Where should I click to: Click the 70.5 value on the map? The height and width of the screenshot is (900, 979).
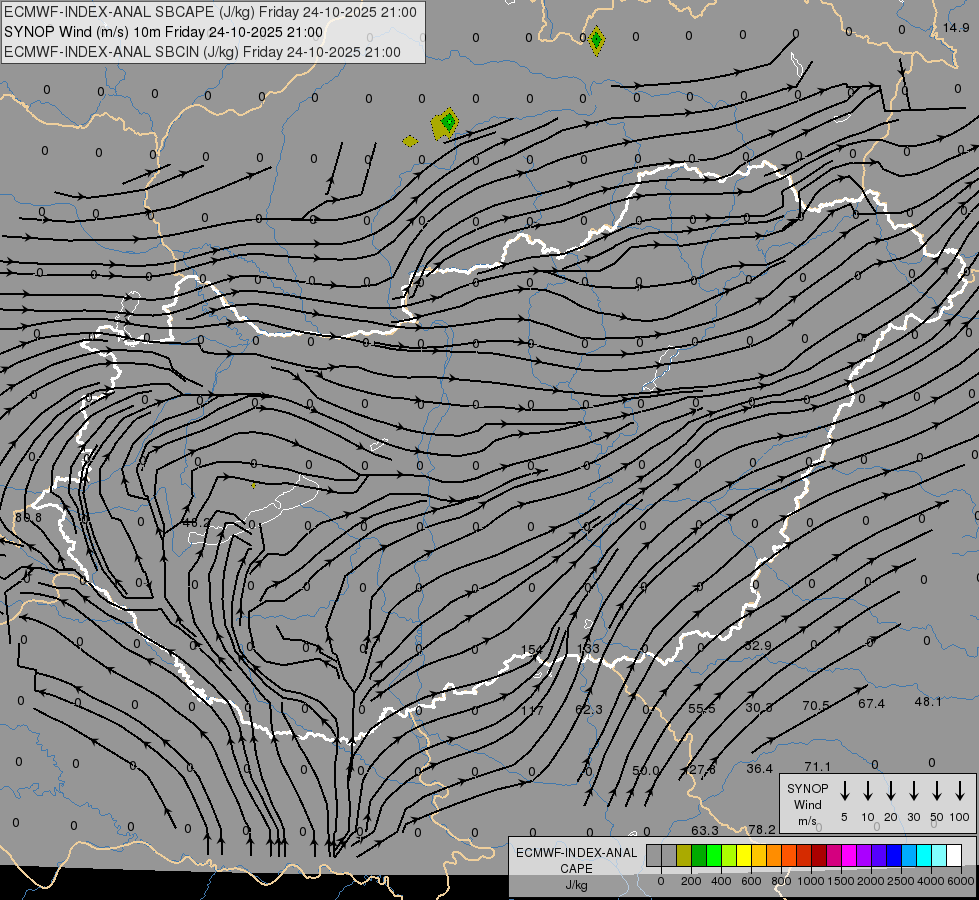[x=815, y=706]
